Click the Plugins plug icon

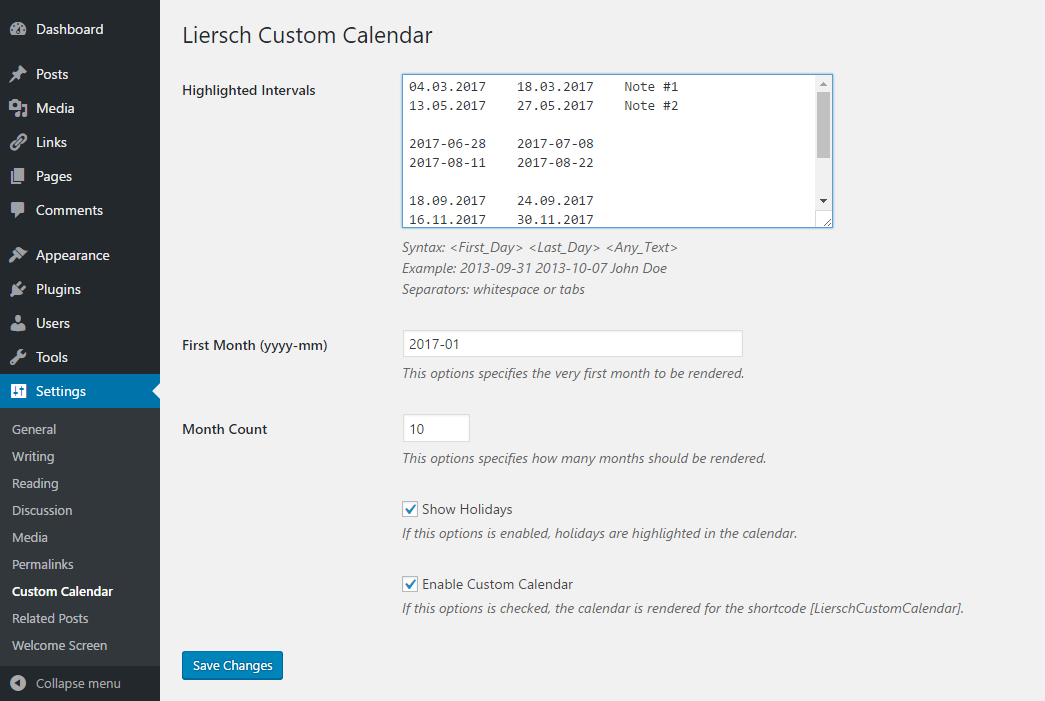tap(18, 289)
